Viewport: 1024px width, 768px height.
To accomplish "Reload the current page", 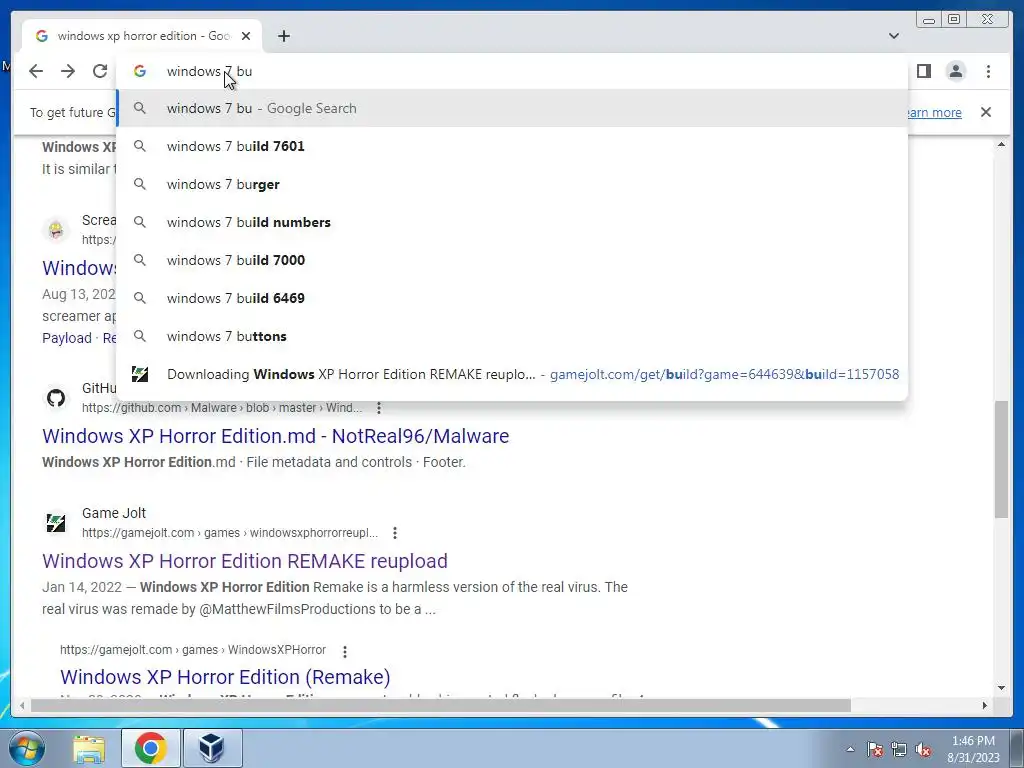I will point(100,71).
